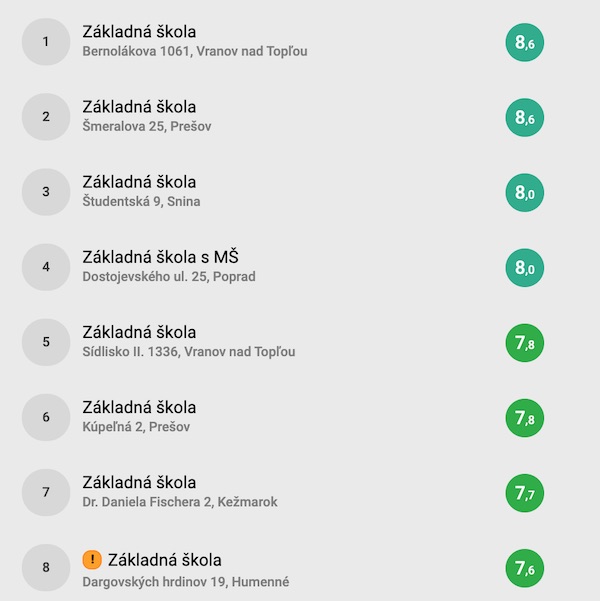This screenshot has width=600, height=601.
Task: Click the rank 8 circle badge
Action: coord(46,567)
